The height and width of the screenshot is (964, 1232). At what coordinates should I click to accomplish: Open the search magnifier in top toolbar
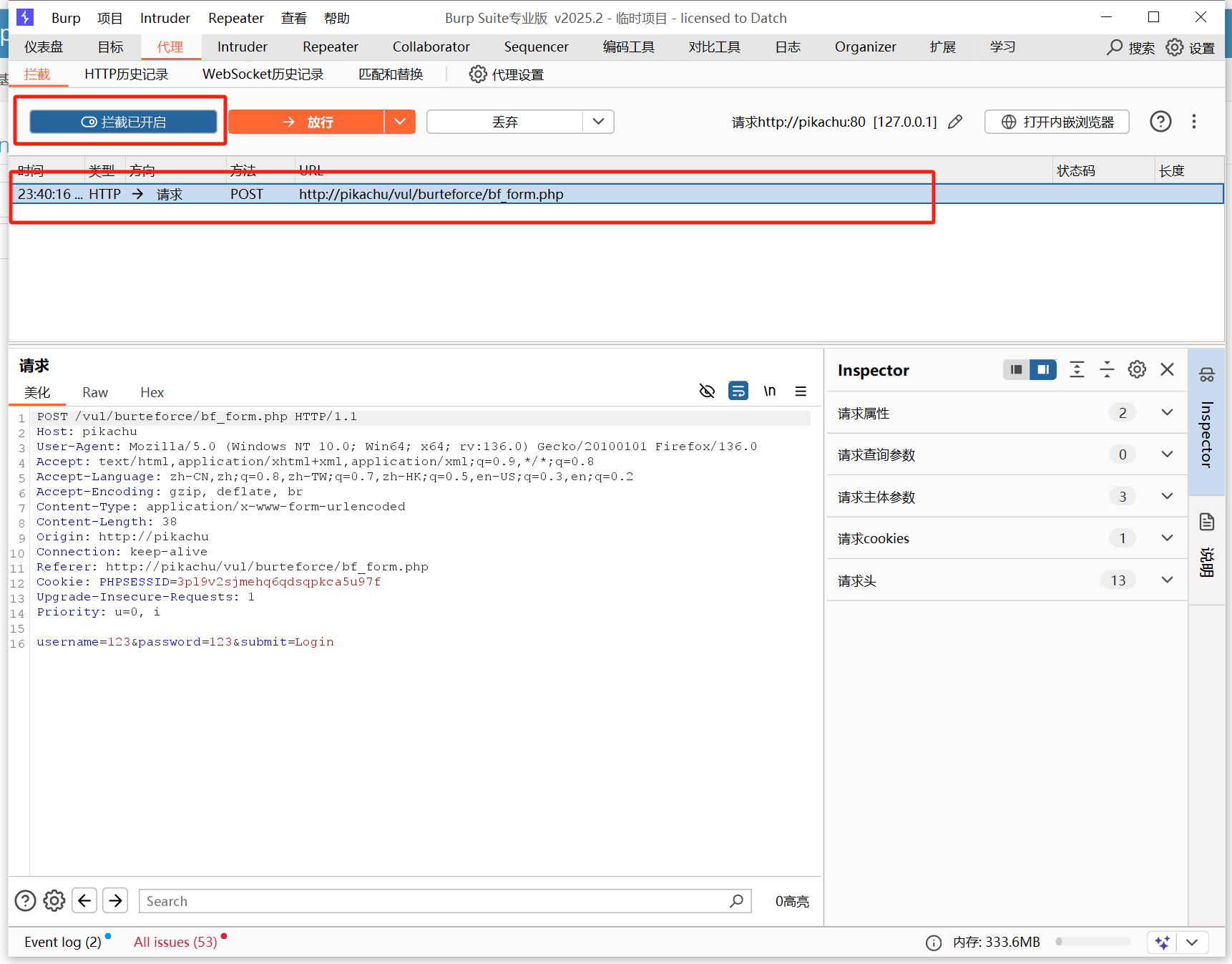[x=1115, y=47]
